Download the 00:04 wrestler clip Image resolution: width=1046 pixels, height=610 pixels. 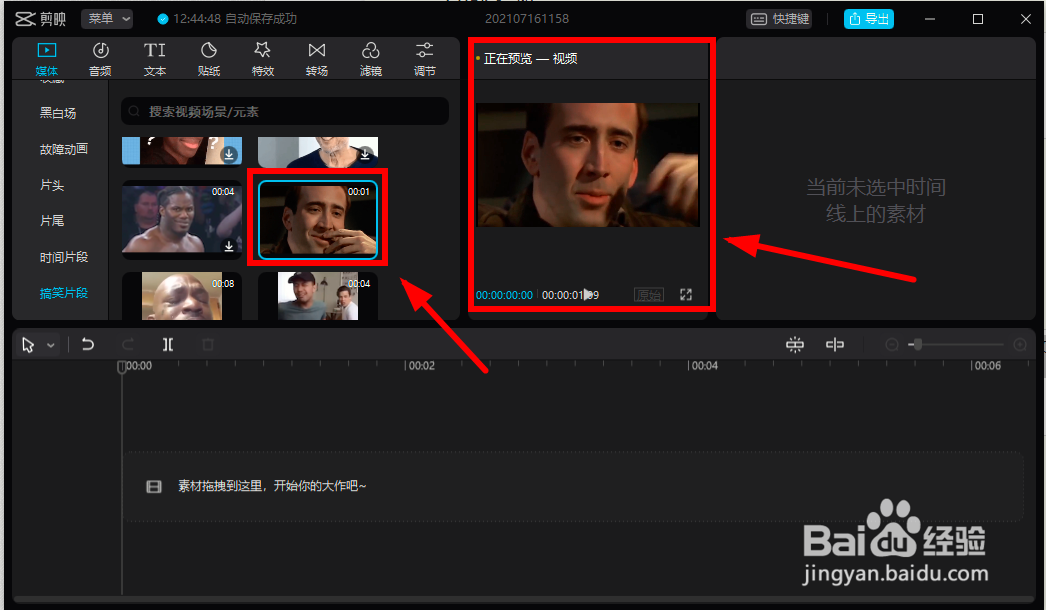point(229,246)
